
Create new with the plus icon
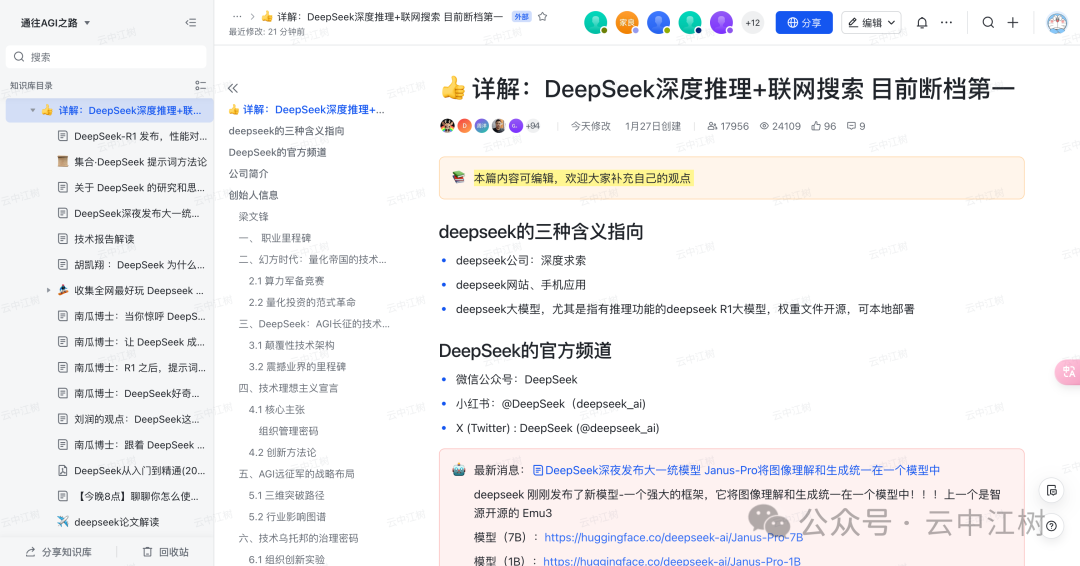point(1012,23)
